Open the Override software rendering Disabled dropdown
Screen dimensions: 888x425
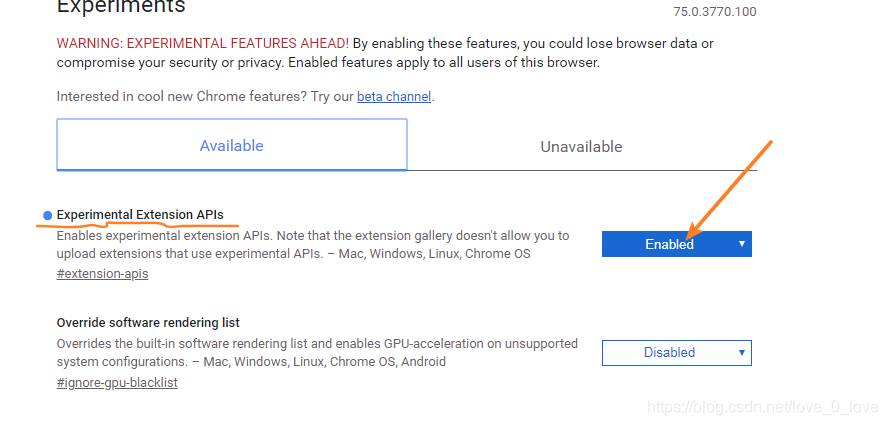pos(670,352)
